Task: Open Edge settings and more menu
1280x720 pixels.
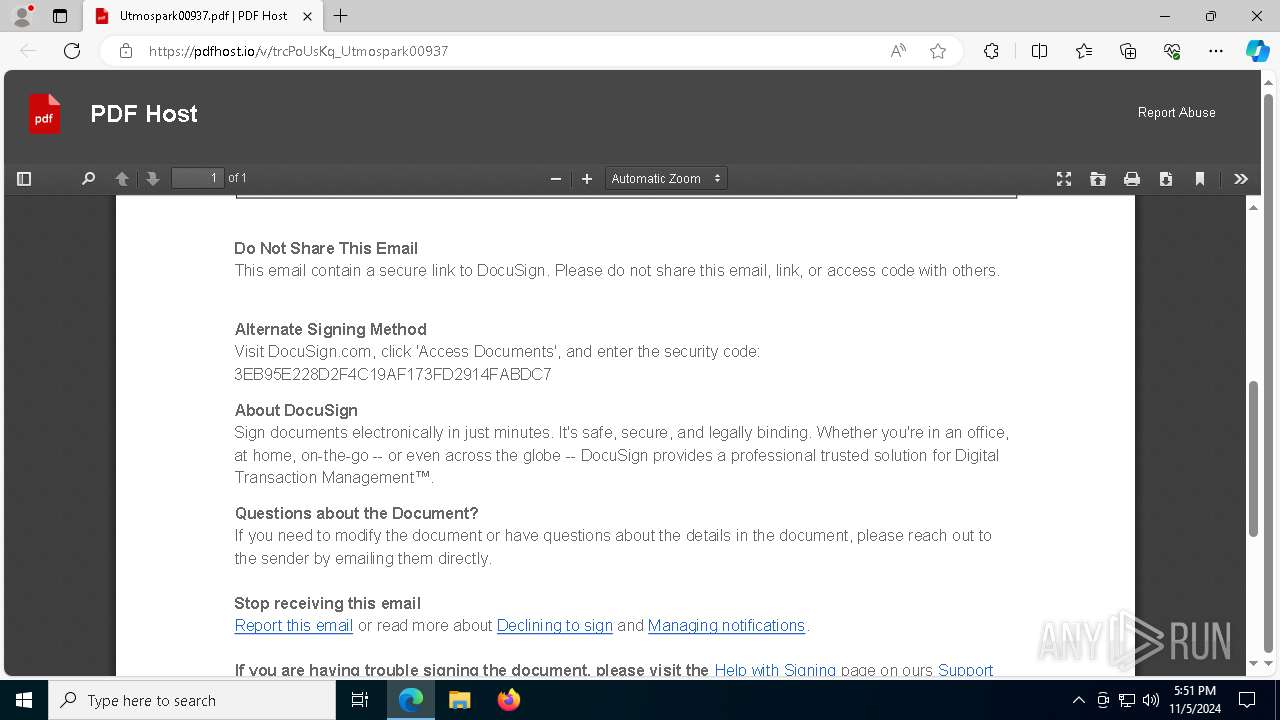Action: (1216, 51)
